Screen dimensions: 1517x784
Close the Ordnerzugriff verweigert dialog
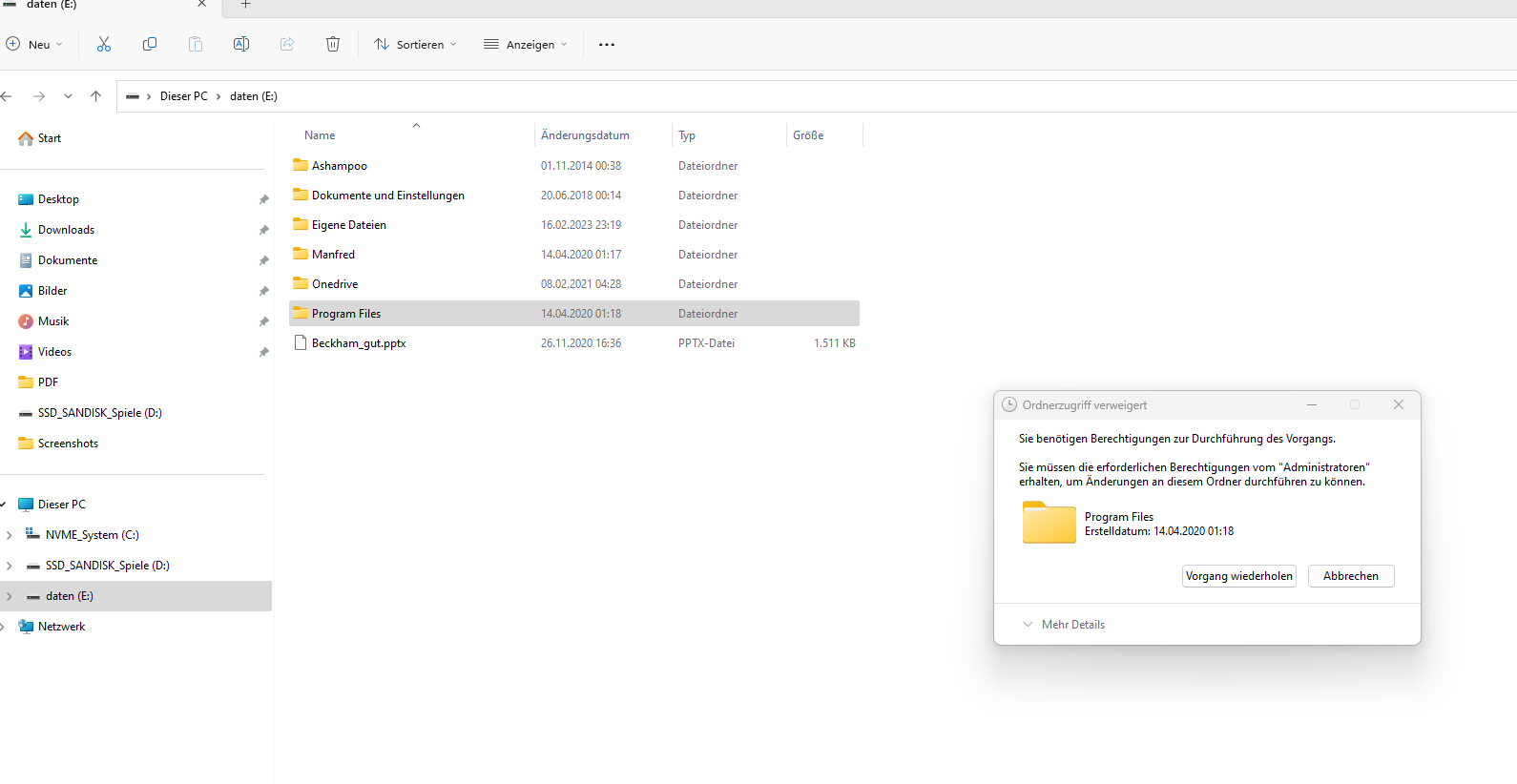coord(1399,404)
